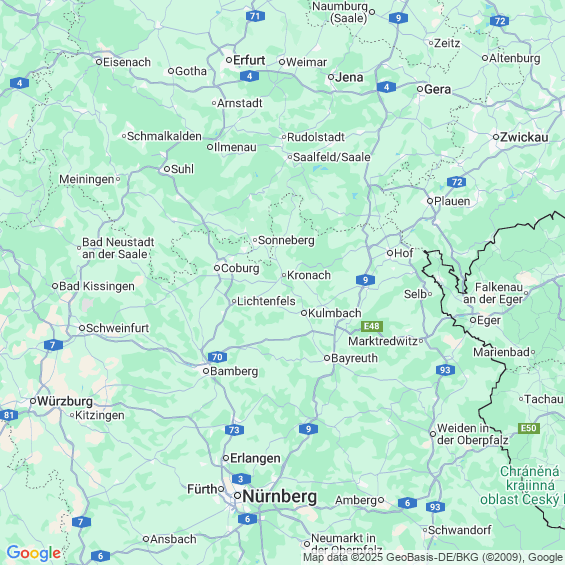Click the E50 route shield
This screenshot has height=565, width=565.
(x=529, y=428)
